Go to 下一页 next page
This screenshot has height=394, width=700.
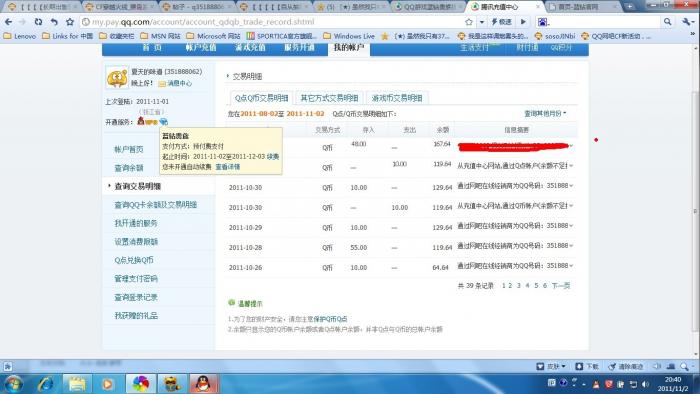(561, 286)
